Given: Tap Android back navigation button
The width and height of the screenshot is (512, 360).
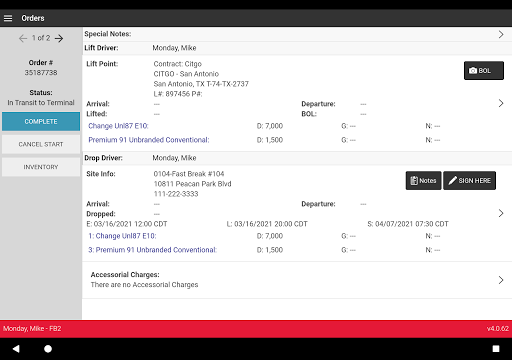Looking at the screenshot, I should pyautogui.click(x=16, y=349).
